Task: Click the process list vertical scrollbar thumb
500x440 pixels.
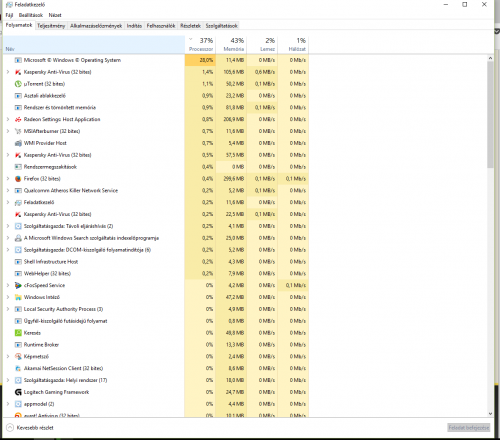Action: tap(490, 115)
